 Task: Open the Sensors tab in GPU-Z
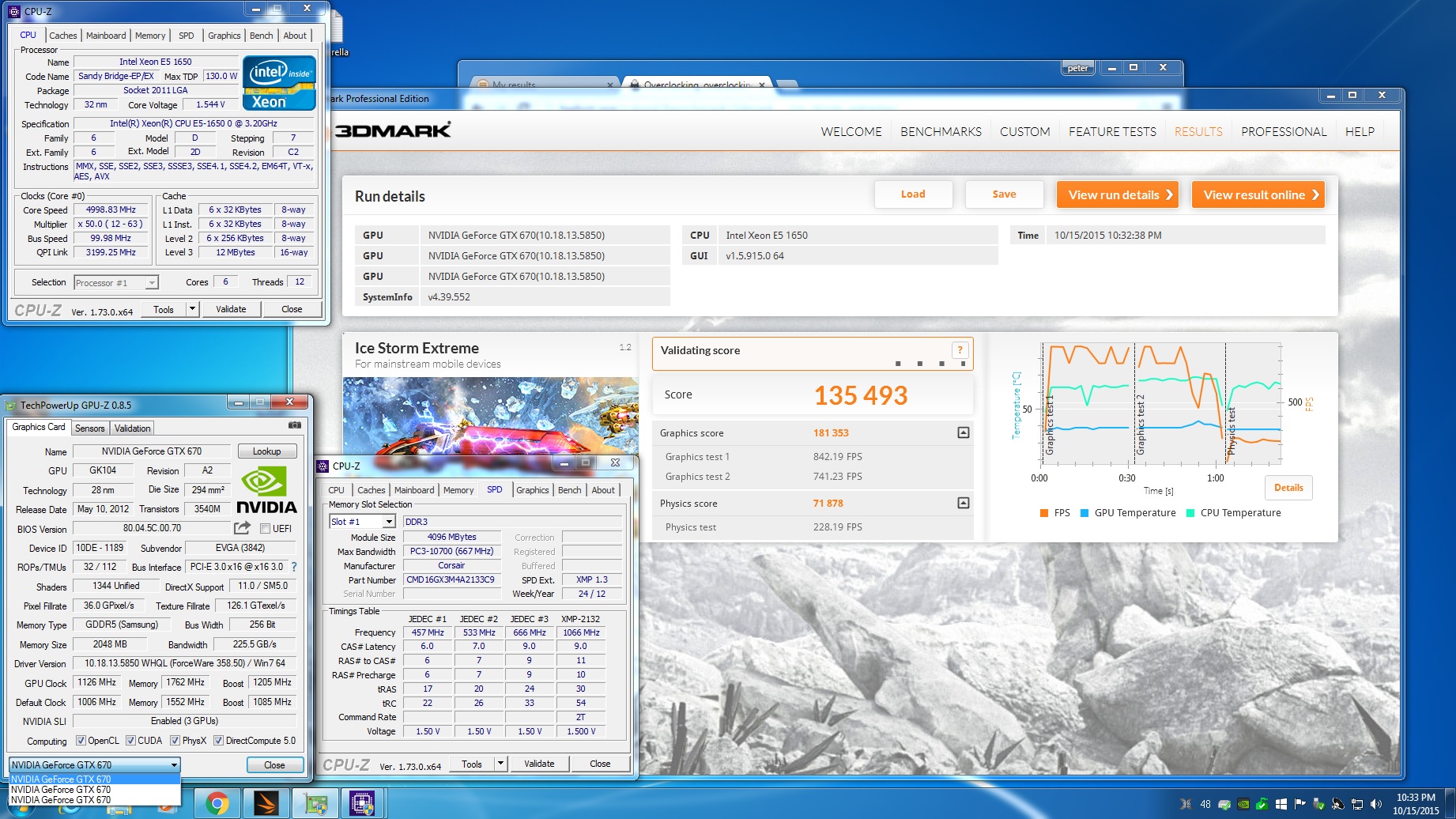point(90,428)
